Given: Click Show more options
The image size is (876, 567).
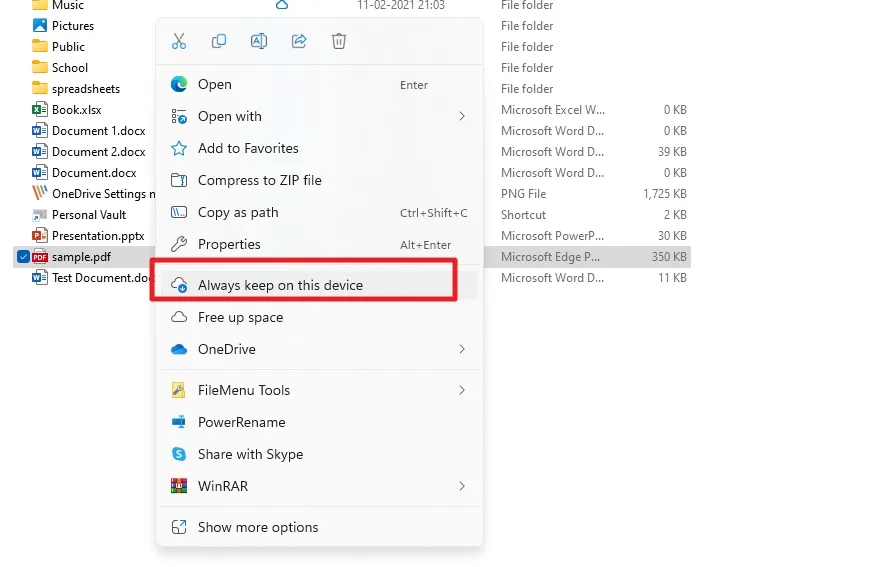Looking at the screenshot, I should pyautogui.click(x=319, y=527).
